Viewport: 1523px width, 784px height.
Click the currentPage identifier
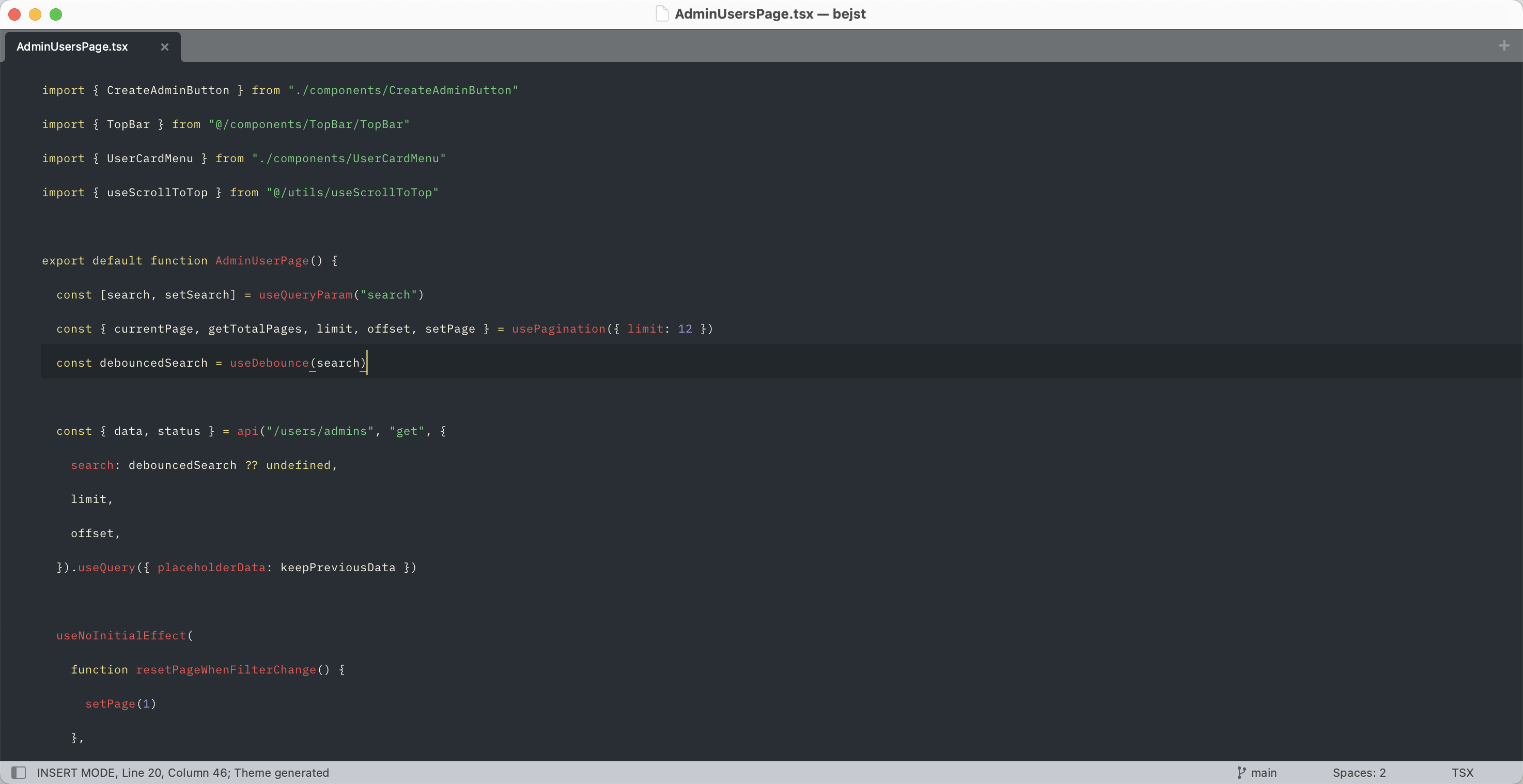[x=154, y=329]
